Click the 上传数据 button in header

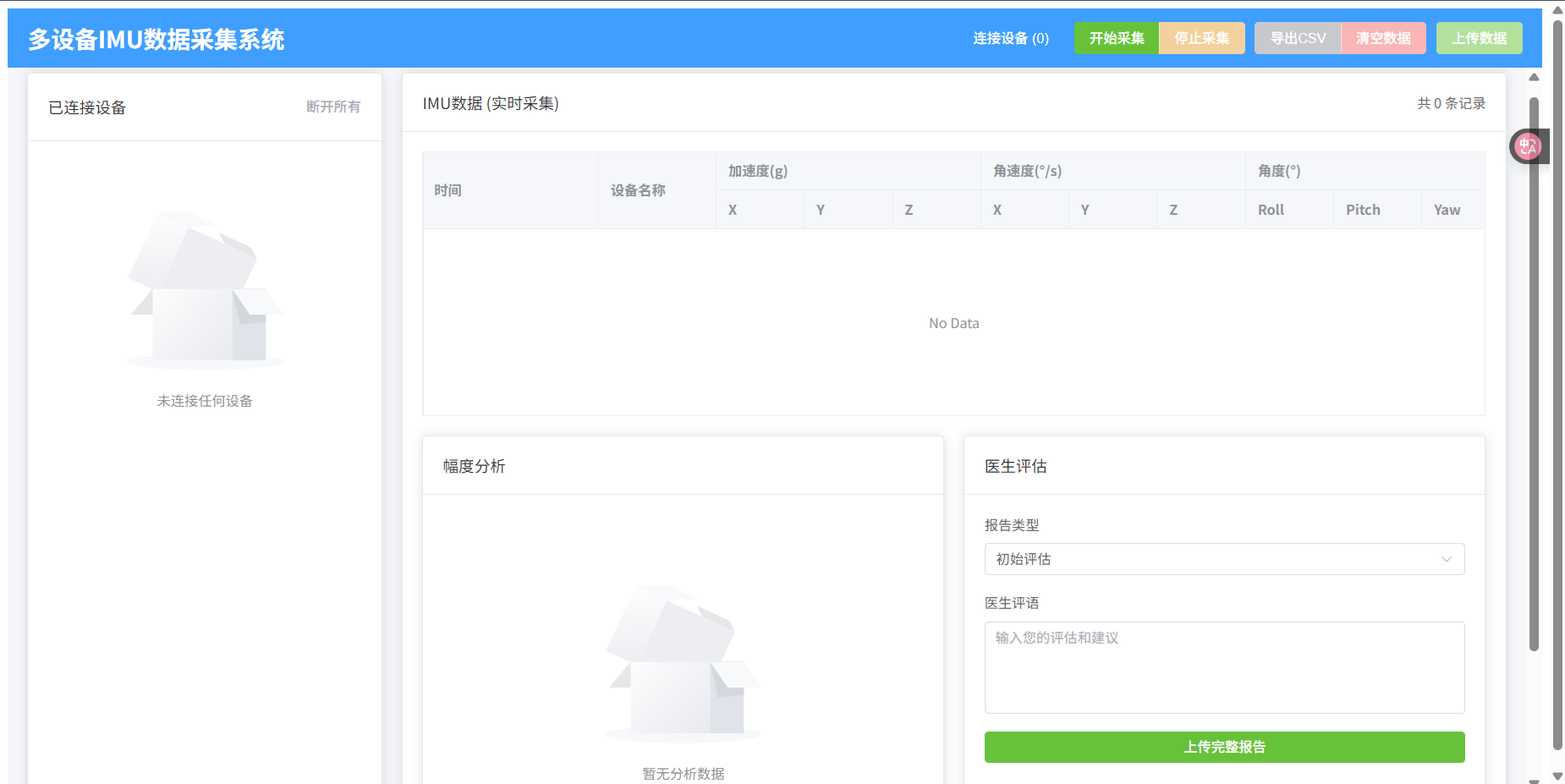[x=1479, y=38]
